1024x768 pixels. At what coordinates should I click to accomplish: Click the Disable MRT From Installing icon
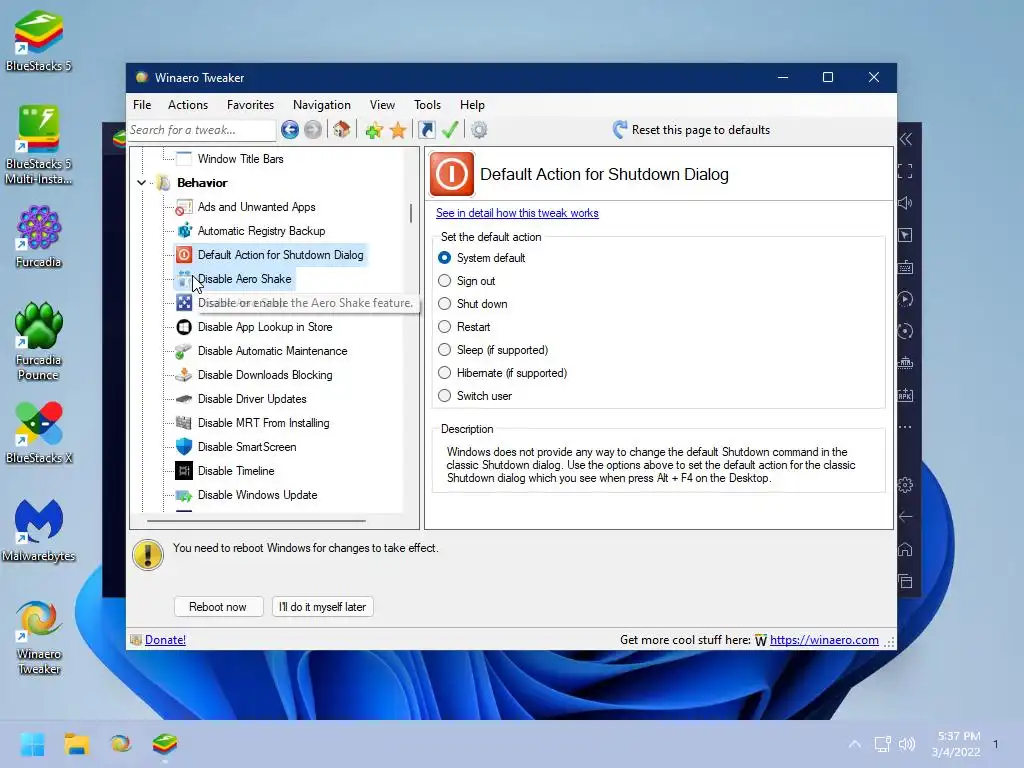tap(184, 423)
